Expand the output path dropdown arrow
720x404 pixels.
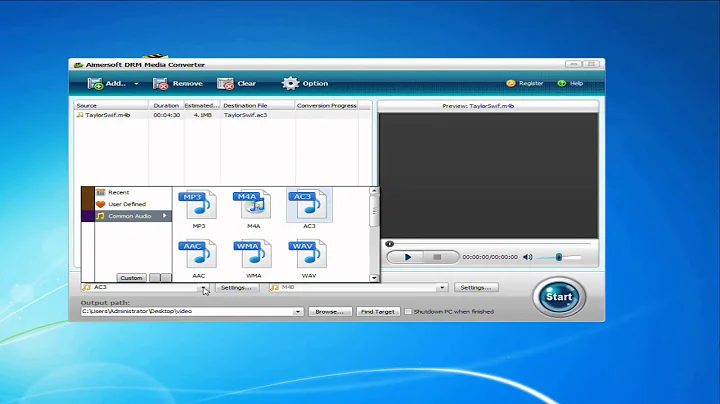(x=298, y=312)
